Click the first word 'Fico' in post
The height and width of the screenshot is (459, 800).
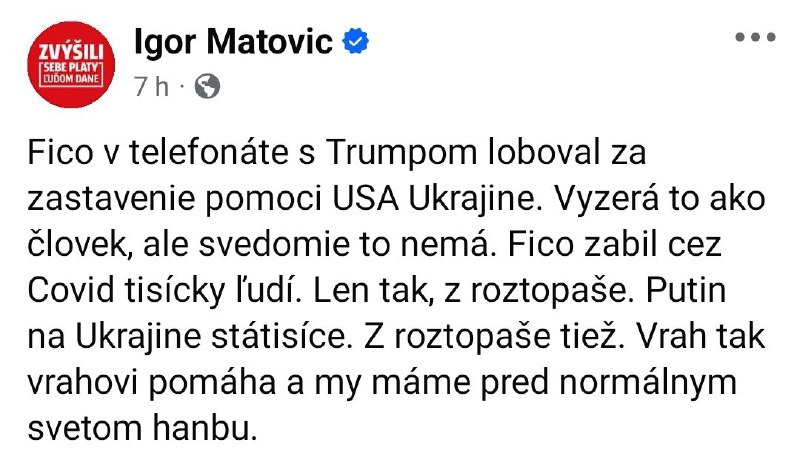point(61,152)
